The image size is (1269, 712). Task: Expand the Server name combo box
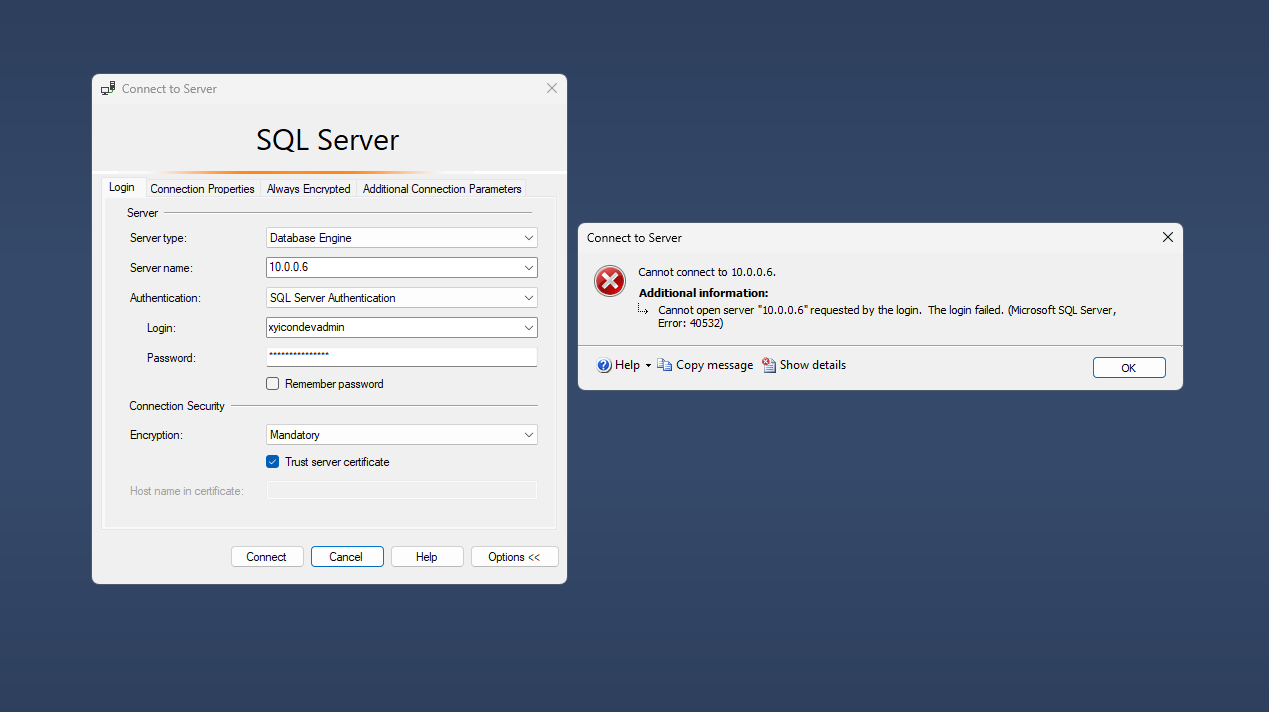(x=529, y=268)
